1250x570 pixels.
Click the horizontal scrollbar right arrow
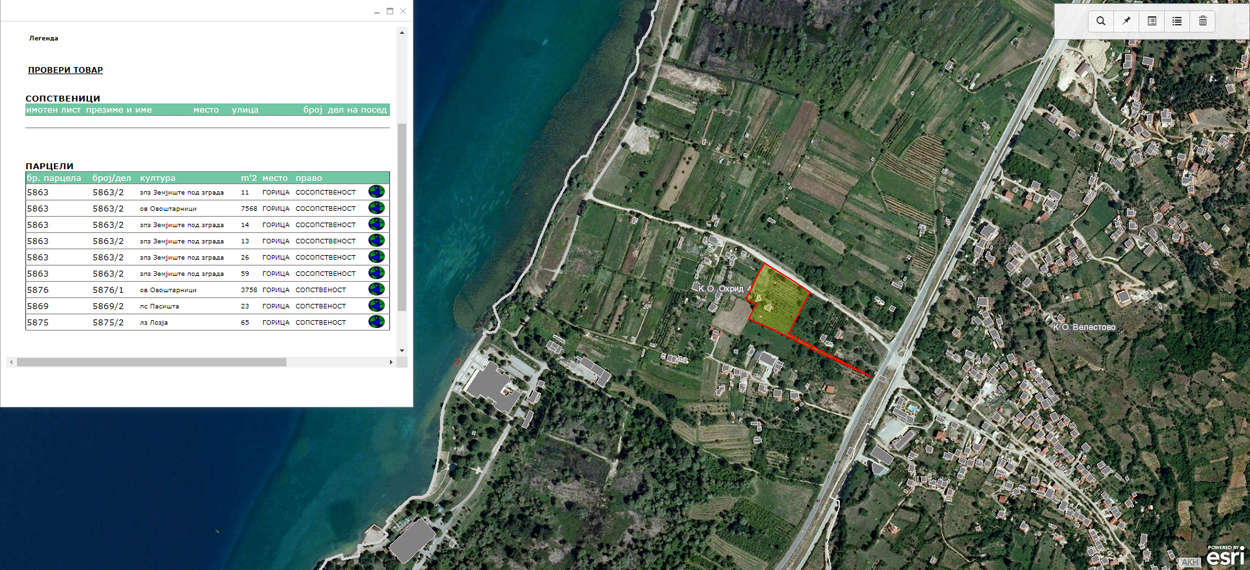(391, 362)
